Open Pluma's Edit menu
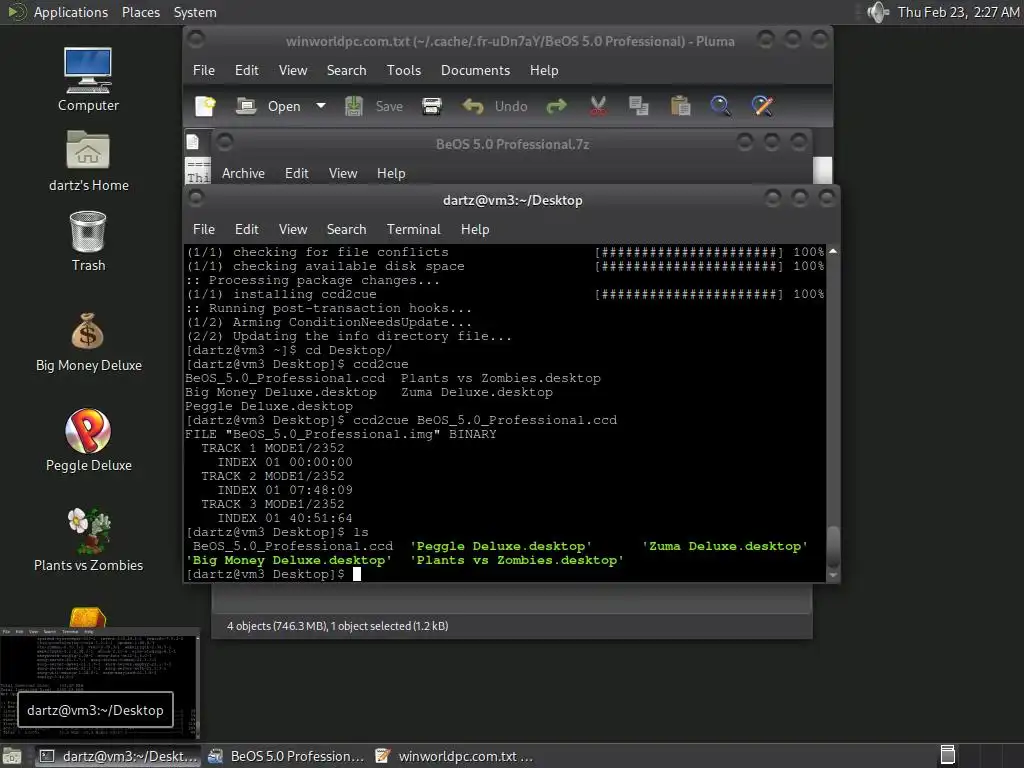Viewport: 1024px width, 768px height. click(x=246, y=71)
